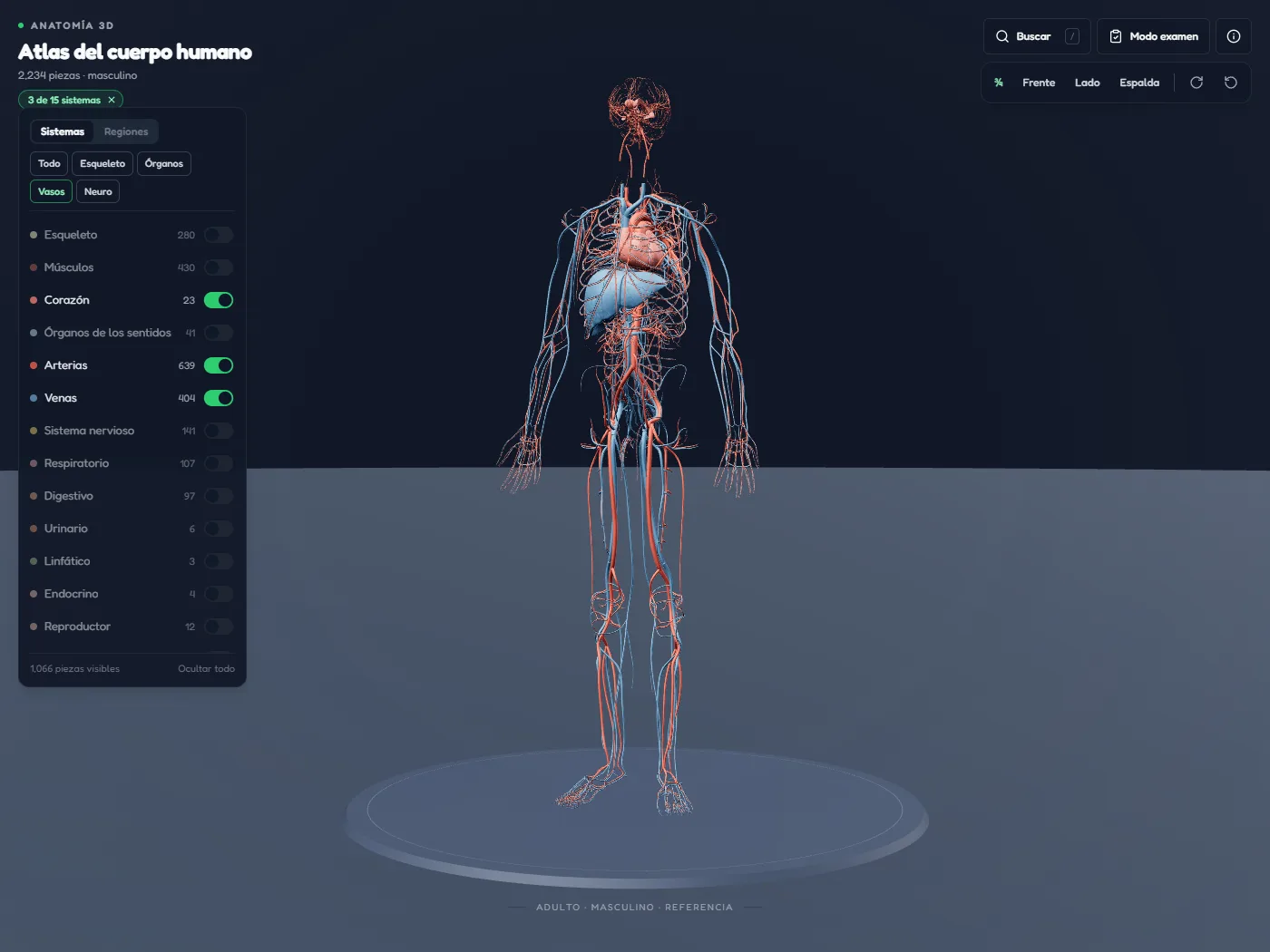
Task: Enable the Músculos toggle
Action: pos(219,267)
